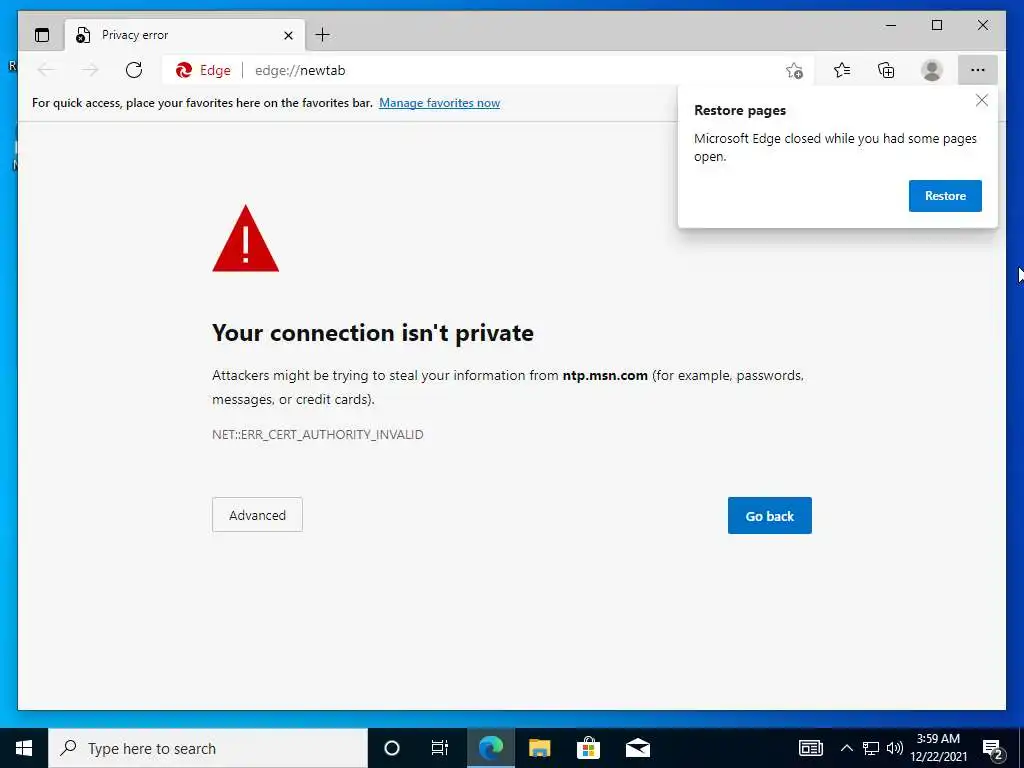
Task: Add this page to favorites star icon
Action: click(794, 71)
